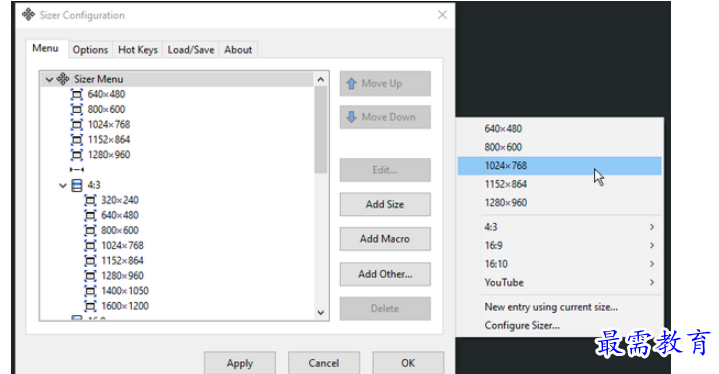The height and width of the screenshot is (374, 719).
Task: Click the Add Size button
Action: (x=385, y=204)
